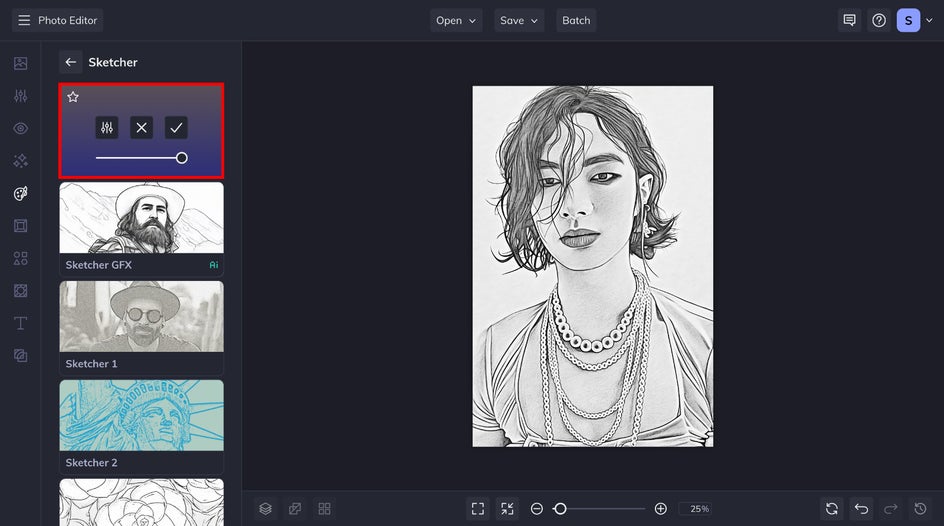Expand the account chevron next to avatar
This screenshot has height=526, width=944.
pyautogui.click(x=929, y=20)
